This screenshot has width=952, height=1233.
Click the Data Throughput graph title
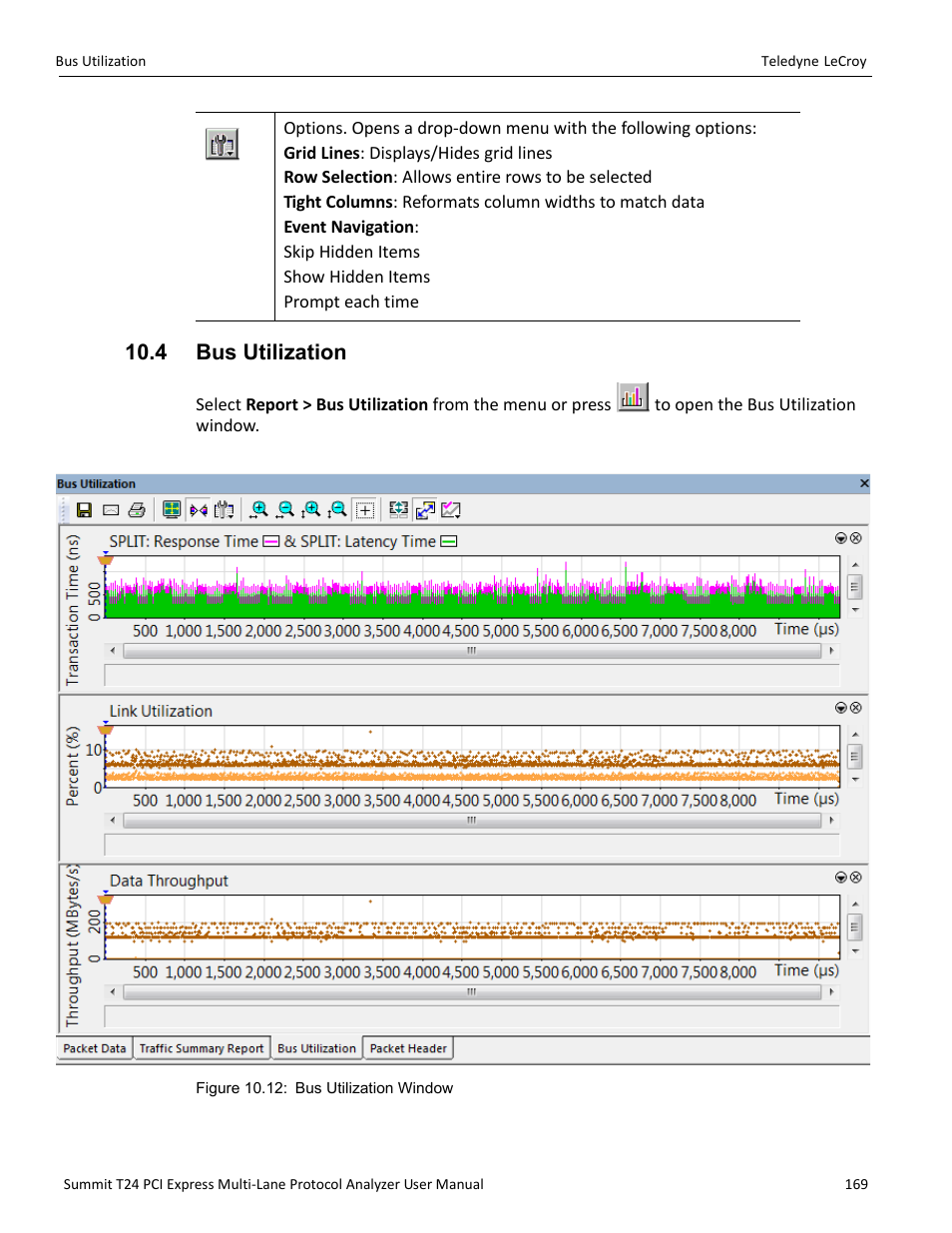tap(169, 881)
